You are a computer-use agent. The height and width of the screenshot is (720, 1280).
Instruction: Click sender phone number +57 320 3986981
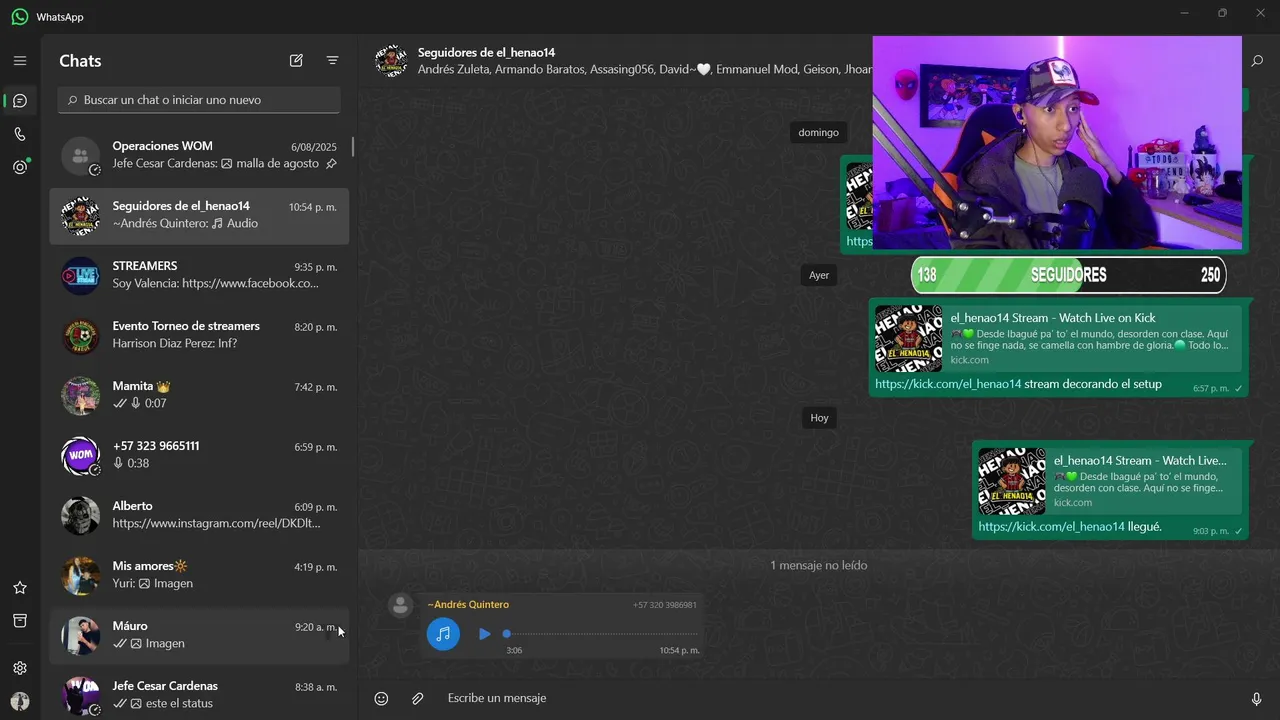tap(665, 605)
